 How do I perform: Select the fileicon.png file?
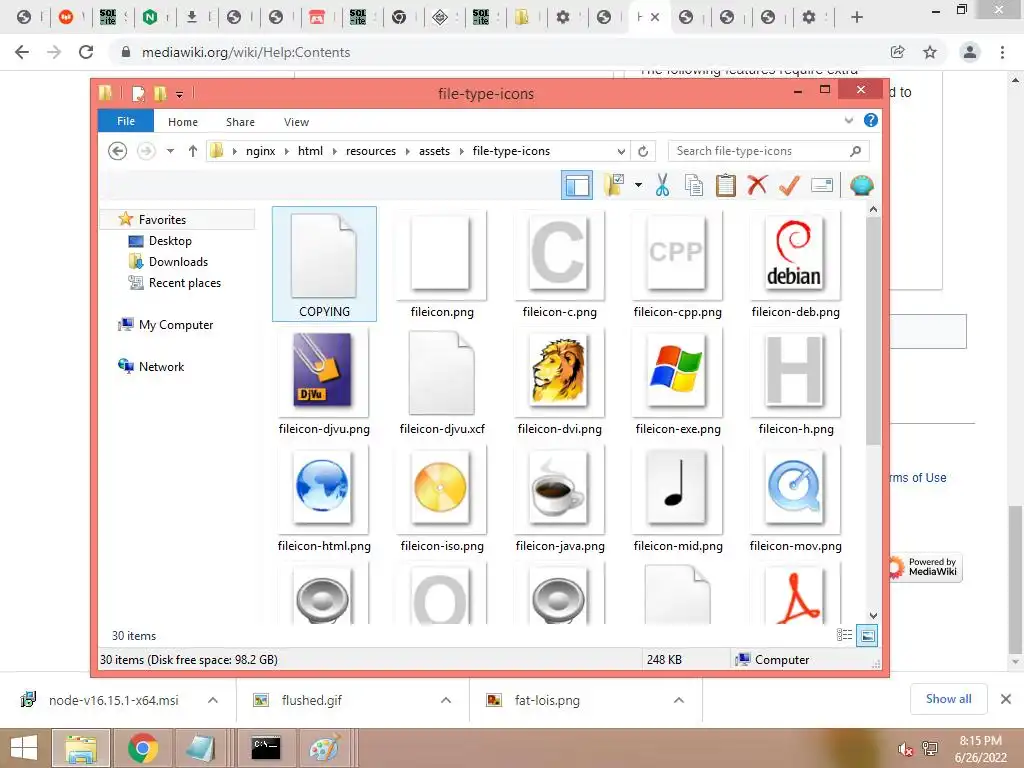point(442,264)
